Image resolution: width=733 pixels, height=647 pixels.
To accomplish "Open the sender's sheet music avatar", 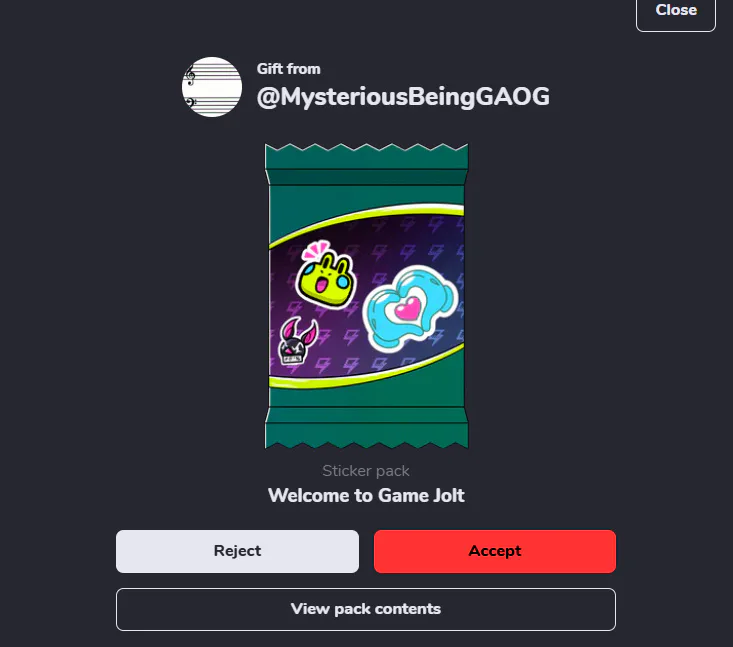I will 212,87.
